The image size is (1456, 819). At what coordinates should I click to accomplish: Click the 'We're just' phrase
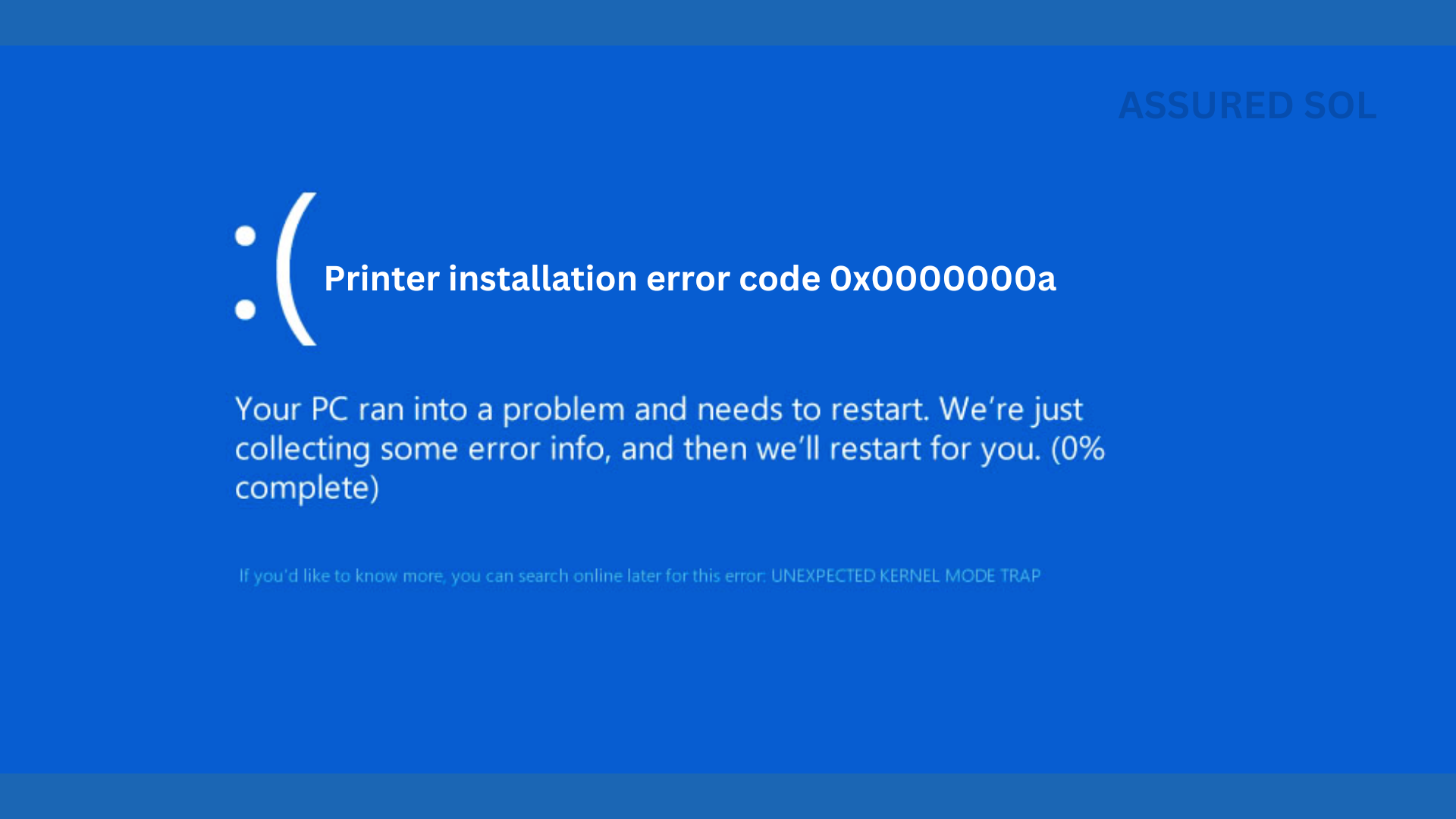(1011, 410)
